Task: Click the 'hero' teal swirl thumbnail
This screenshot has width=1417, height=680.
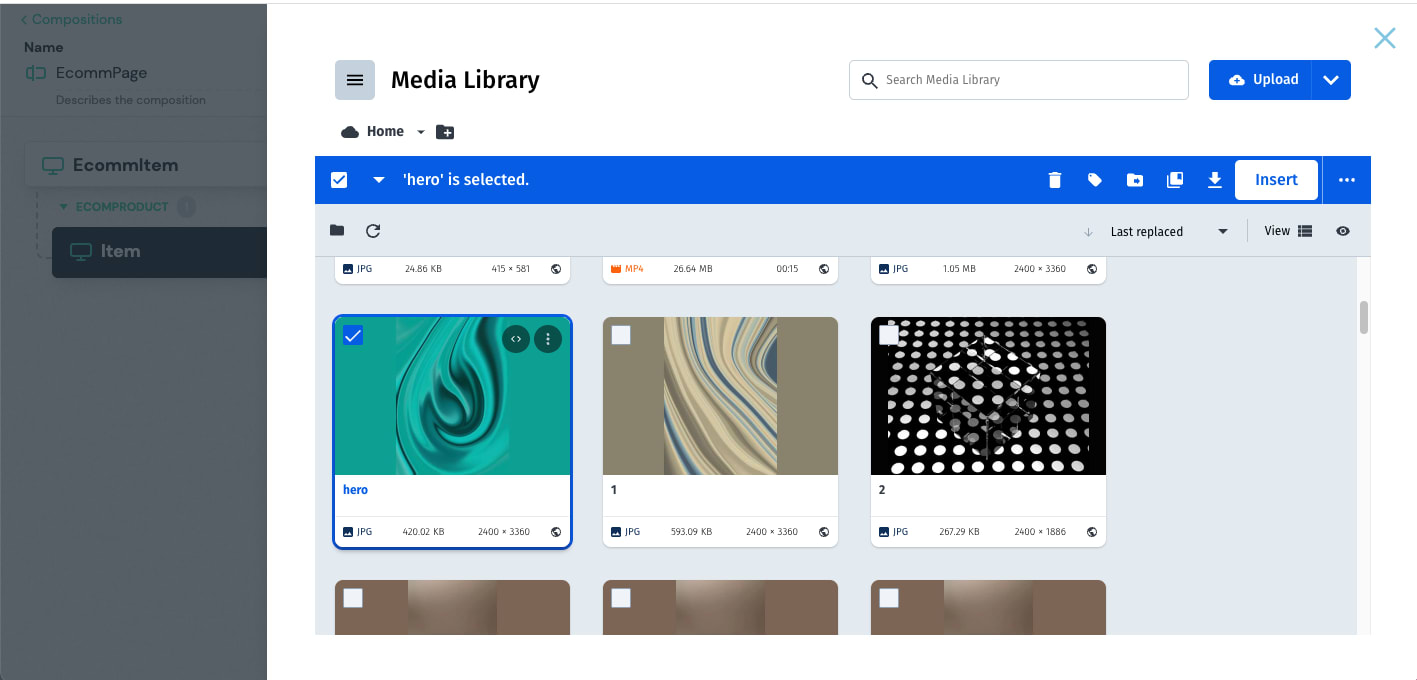Action: 452,396
